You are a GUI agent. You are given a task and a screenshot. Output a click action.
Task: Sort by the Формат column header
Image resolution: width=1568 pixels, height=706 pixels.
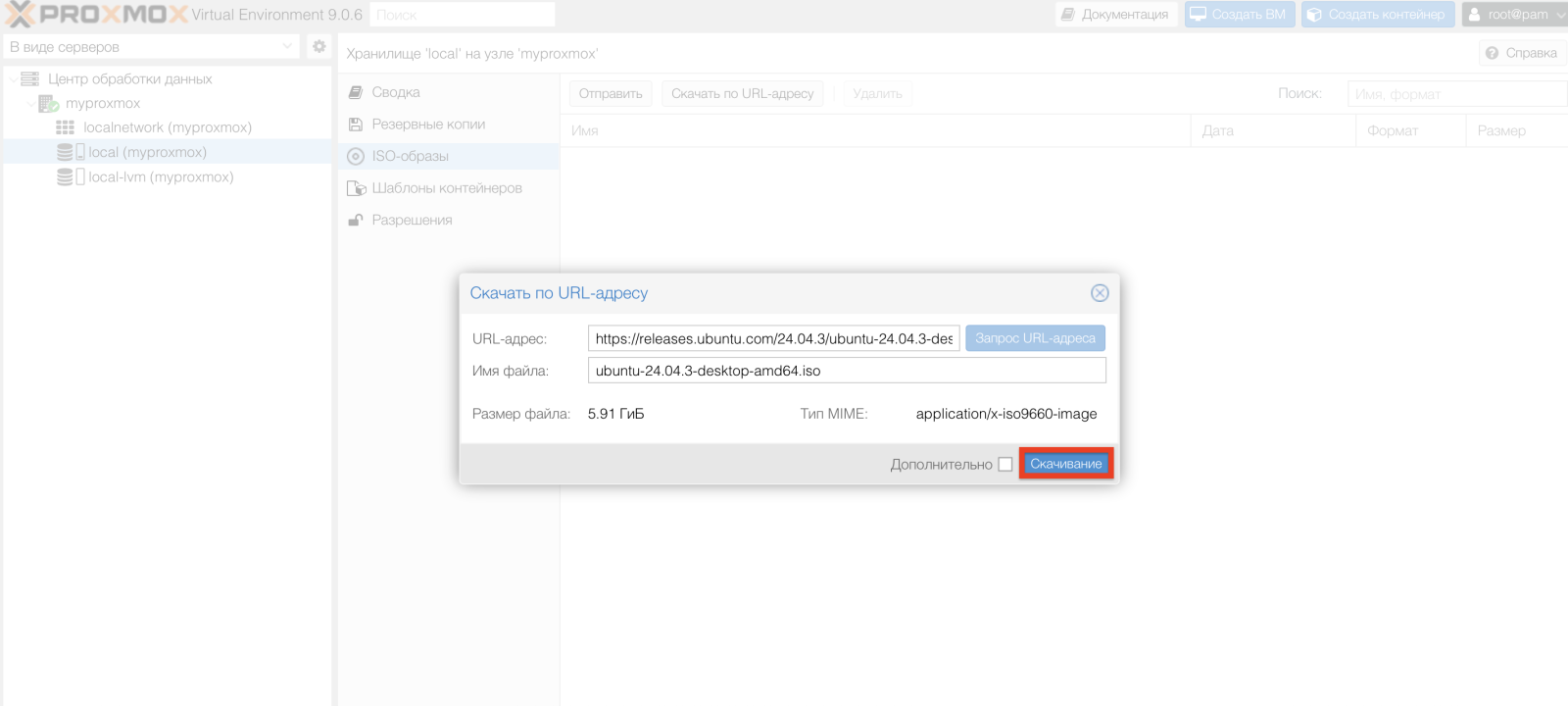pos(1411,130)
